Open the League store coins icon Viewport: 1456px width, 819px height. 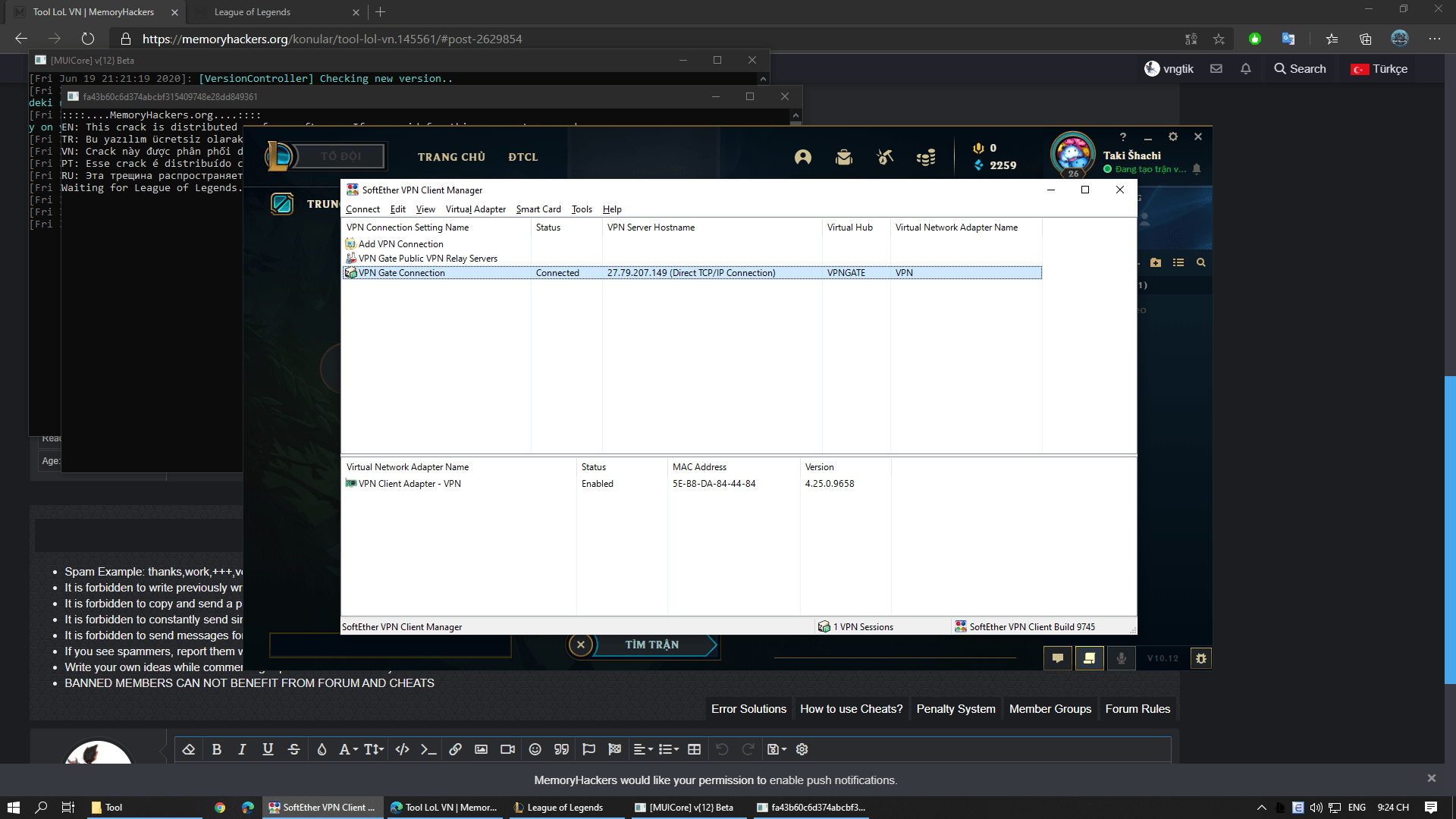pos(926,157)
